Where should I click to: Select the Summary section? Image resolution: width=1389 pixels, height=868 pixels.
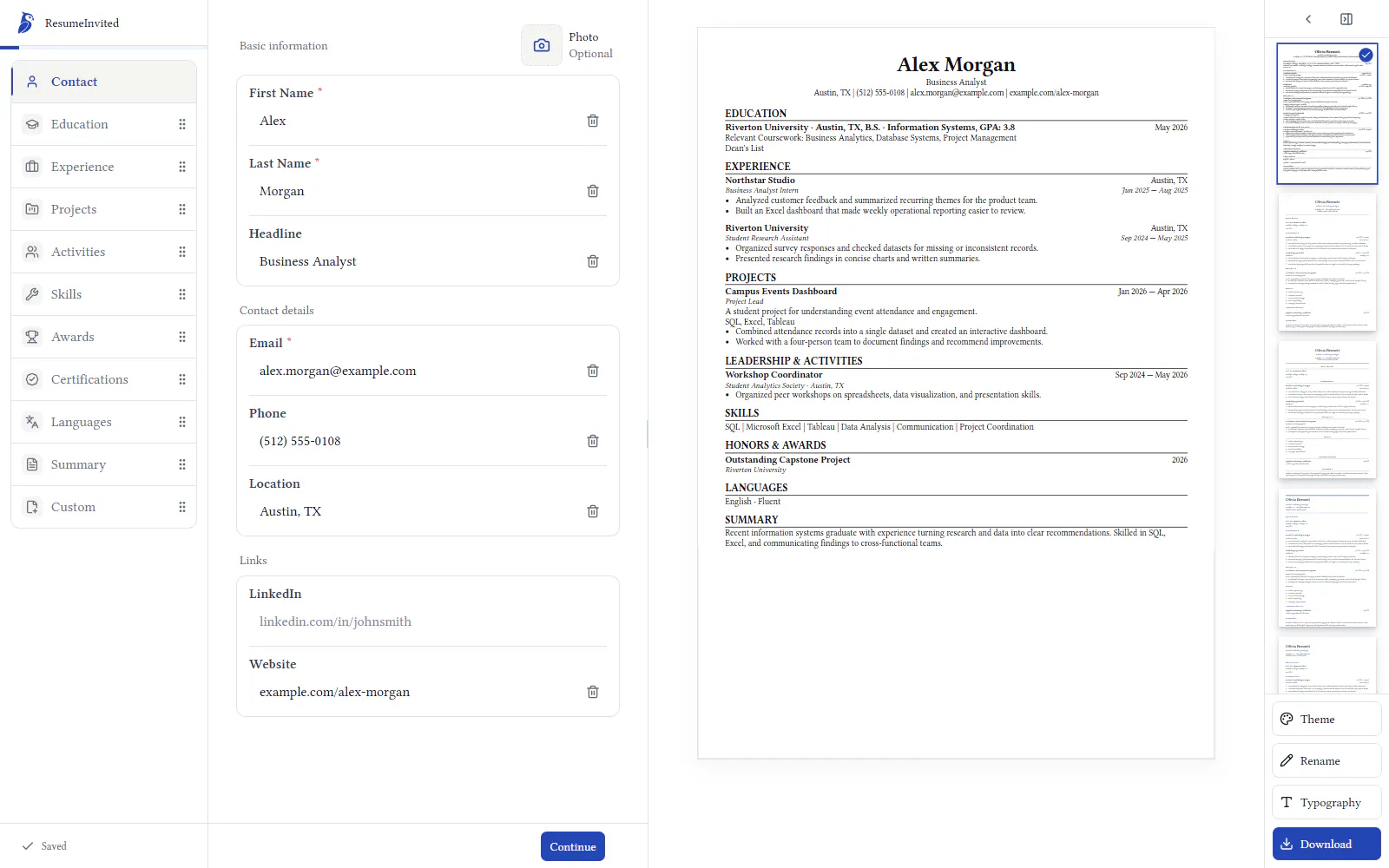tap(104, 464)
